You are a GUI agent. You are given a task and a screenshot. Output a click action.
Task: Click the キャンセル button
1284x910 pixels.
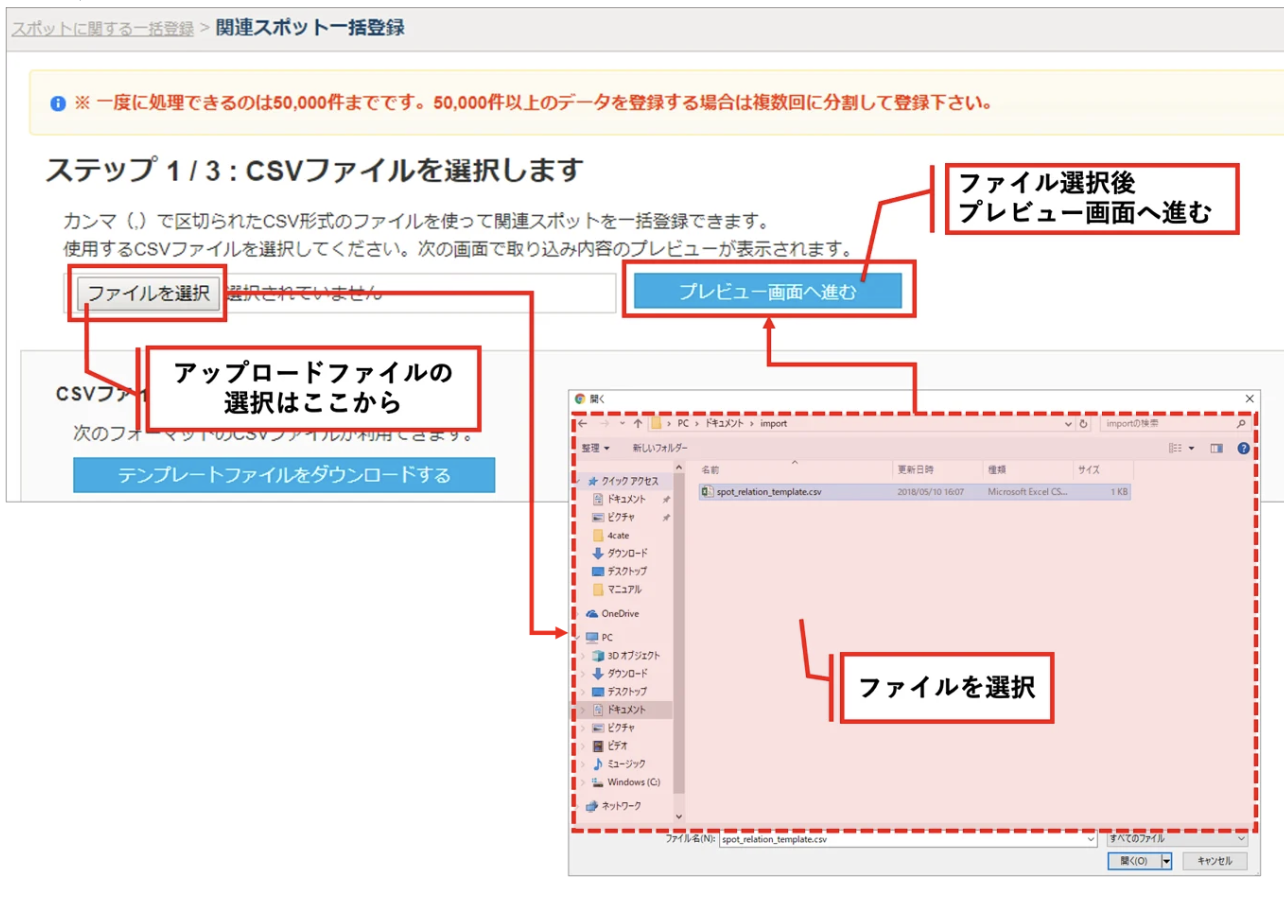click(1215, 860)
